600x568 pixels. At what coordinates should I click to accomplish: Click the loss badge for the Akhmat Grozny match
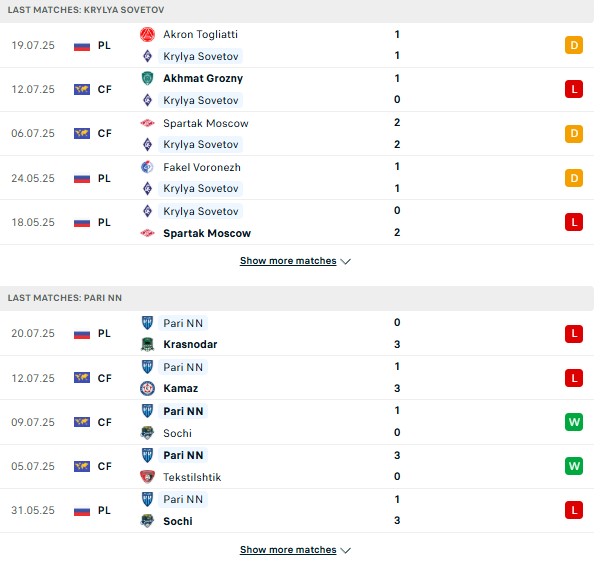coord(574,89)
